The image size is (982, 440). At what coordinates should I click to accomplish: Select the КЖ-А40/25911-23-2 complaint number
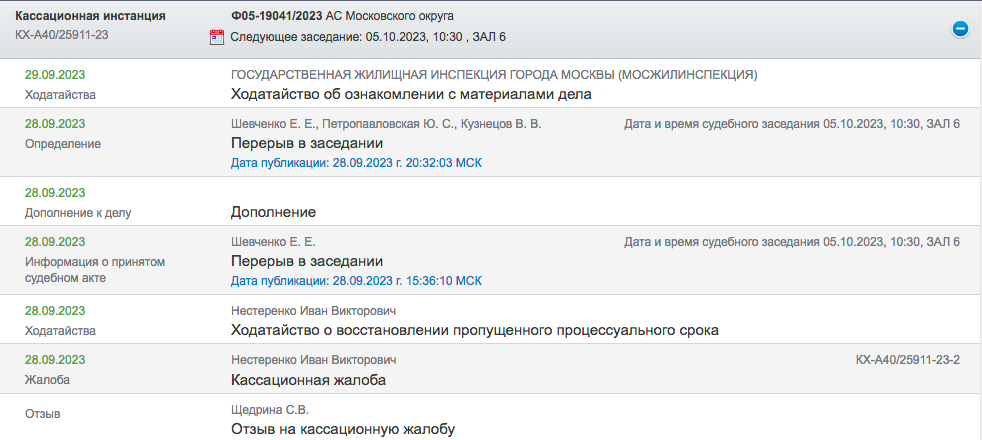pos(908,359)
